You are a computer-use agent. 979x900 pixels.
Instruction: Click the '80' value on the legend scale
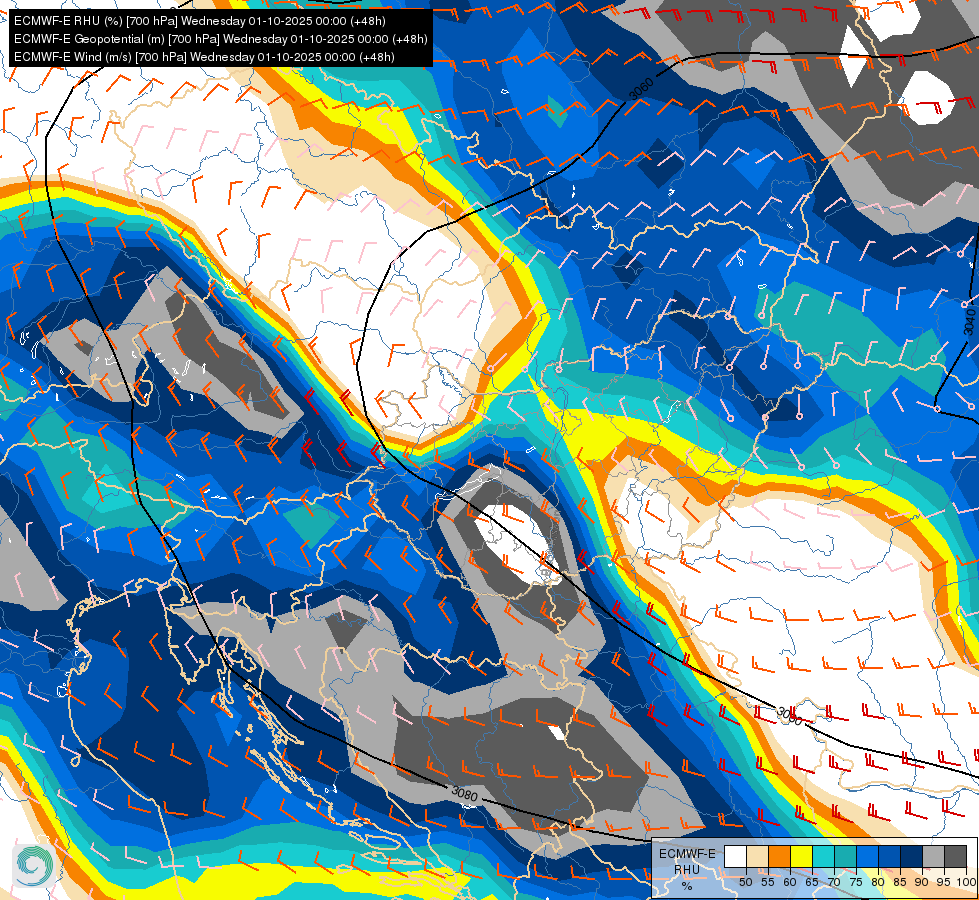878,883
